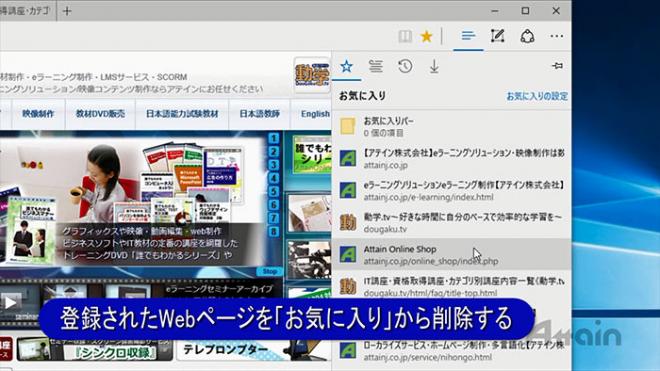
Task: Open the 日本語教師 navigation item
Action: point(260,114)
